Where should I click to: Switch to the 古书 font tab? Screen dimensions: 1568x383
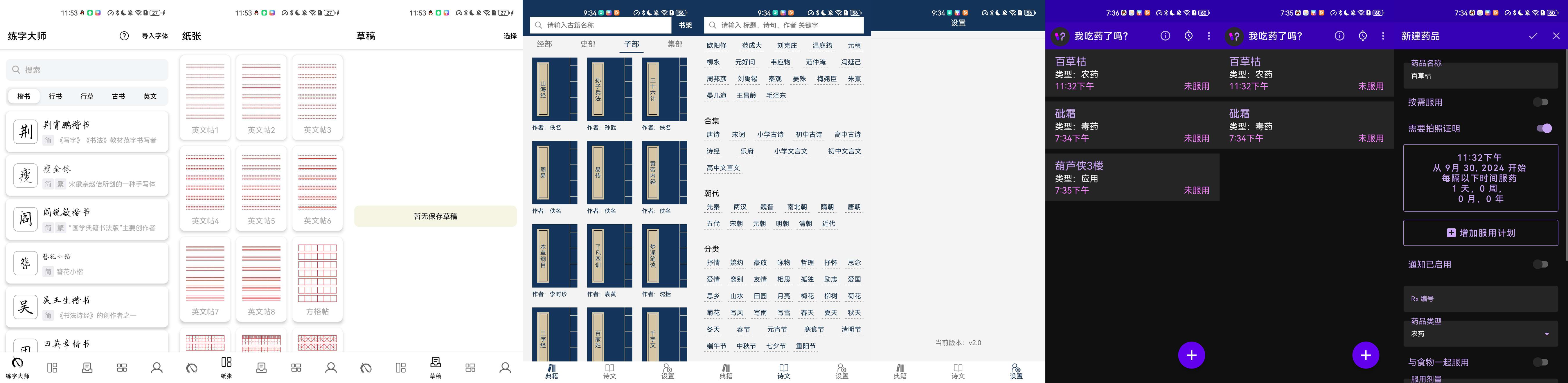coord(119,96)
